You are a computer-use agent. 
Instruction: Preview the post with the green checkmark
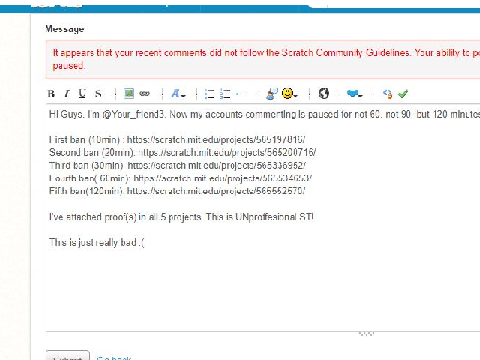[x=403, y=94]
